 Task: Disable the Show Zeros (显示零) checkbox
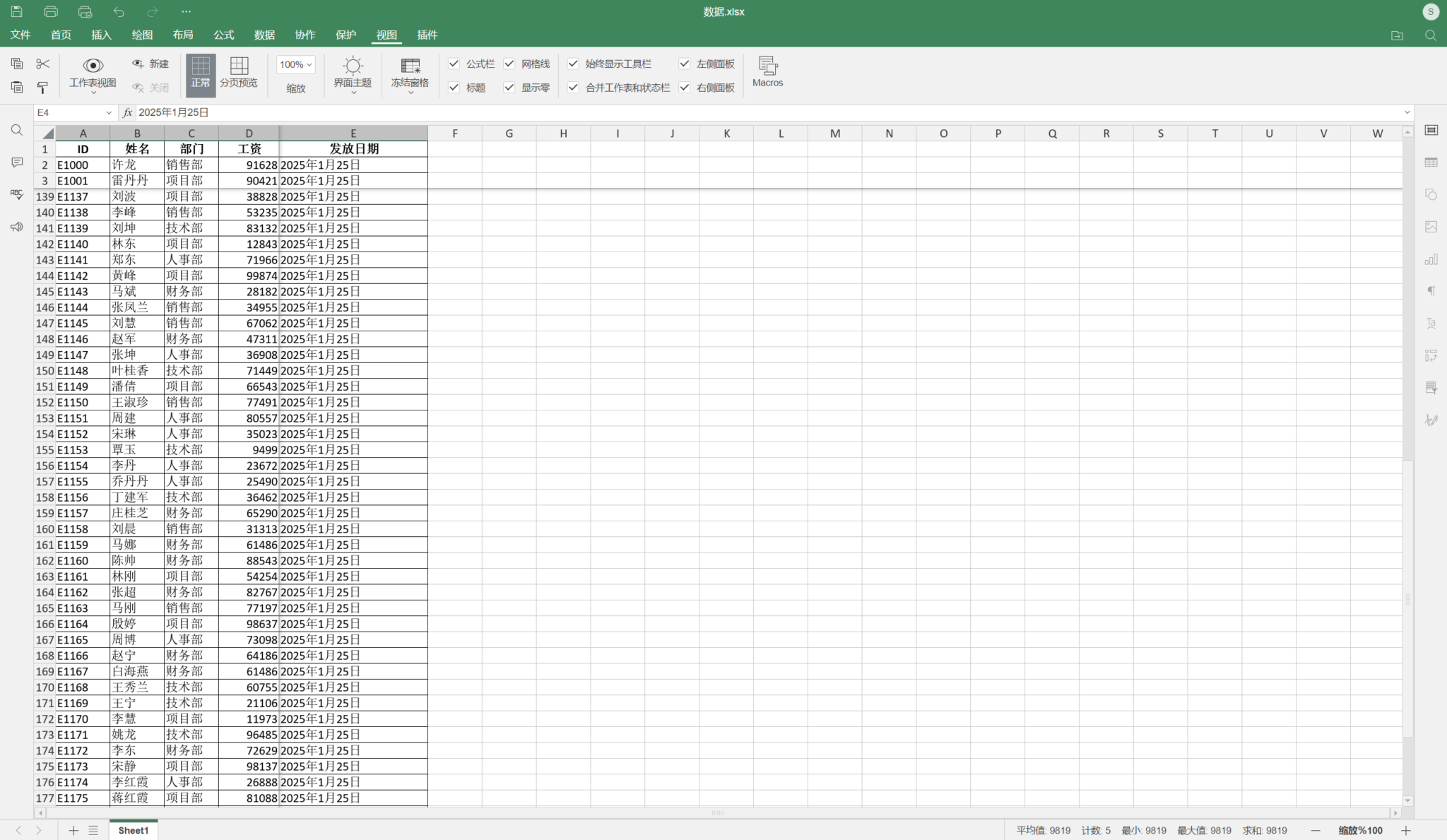click(x=509, y=88)
